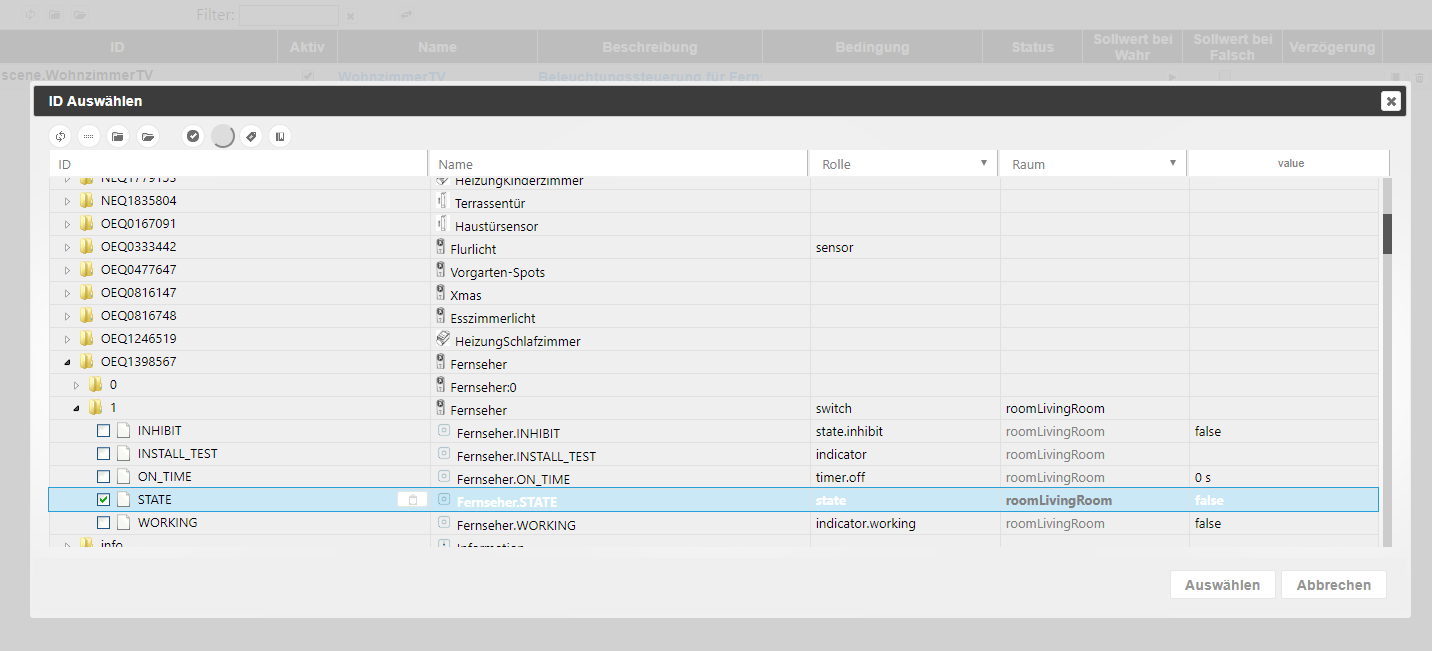Click the vertical scrollbar thumb in list

click(1387, 234)
